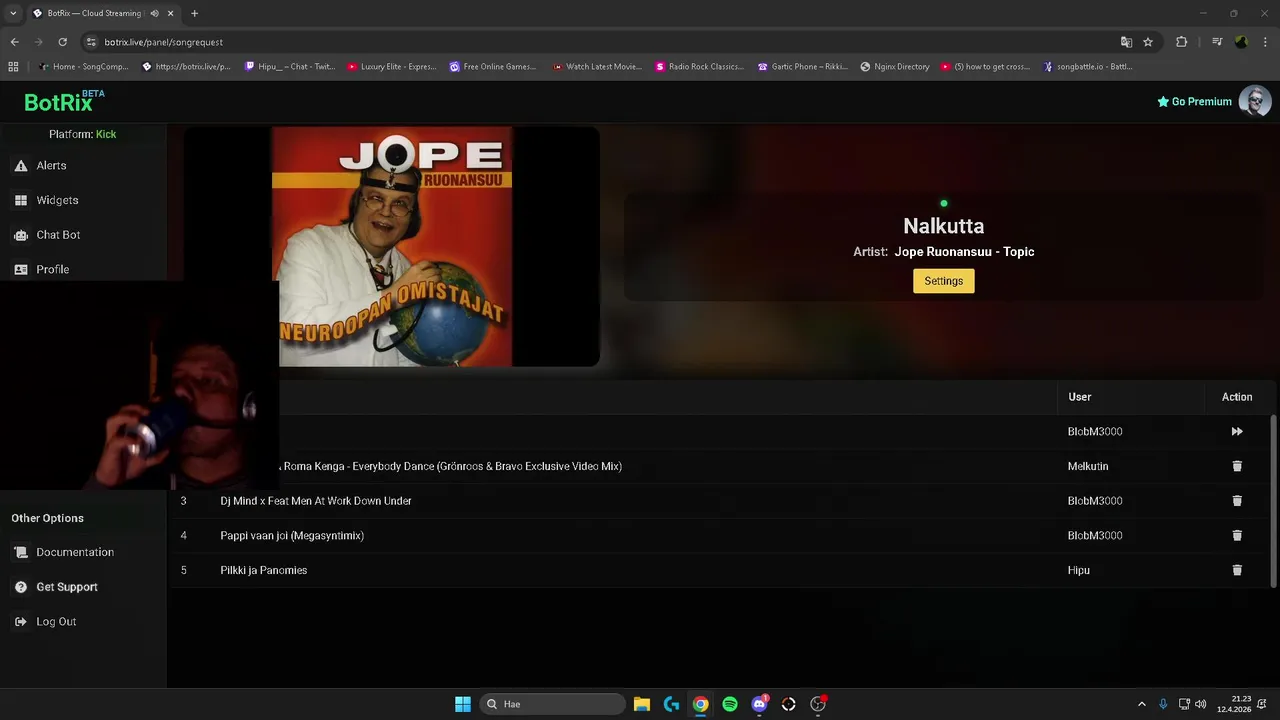
Task: Open media controls icon in Chrome toolbar
Action: (x=1217, y=42)
